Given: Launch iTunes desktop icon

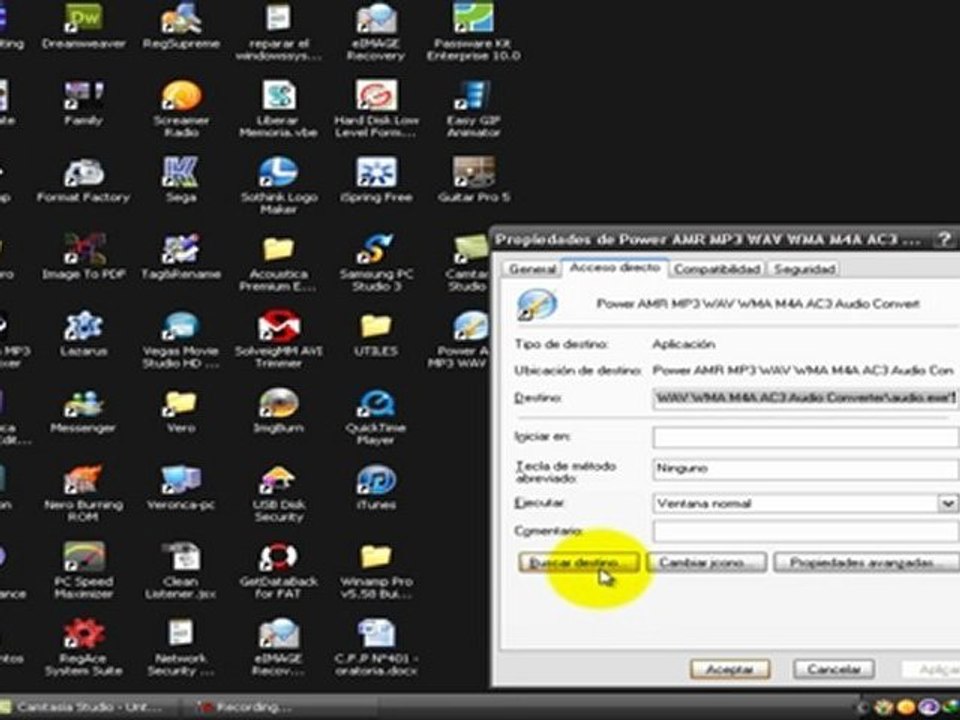Looking at the screenshot, I should click(376, 488).
